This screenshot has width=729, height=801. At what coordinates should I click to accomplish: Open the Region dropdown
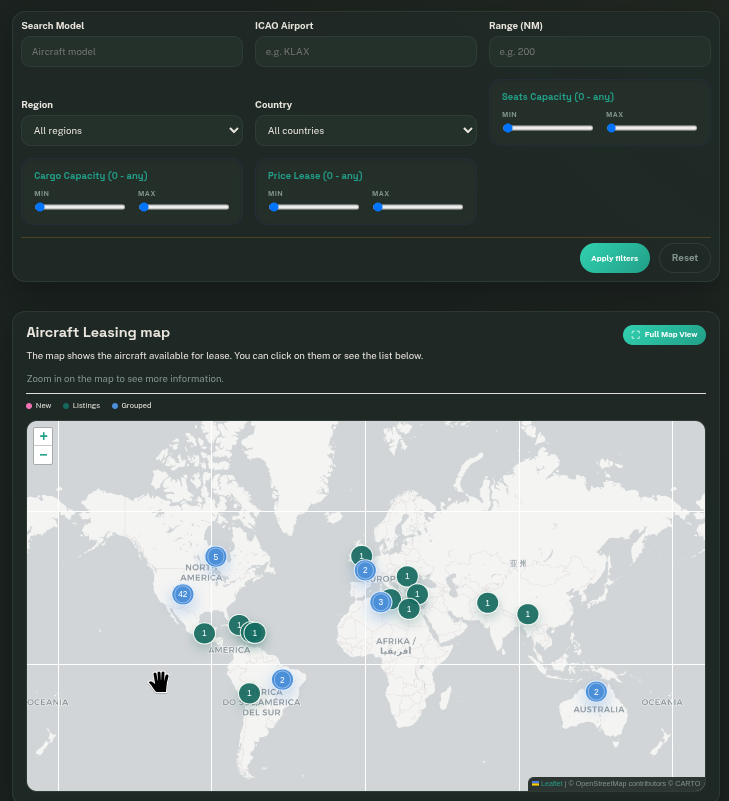[132, 131]
